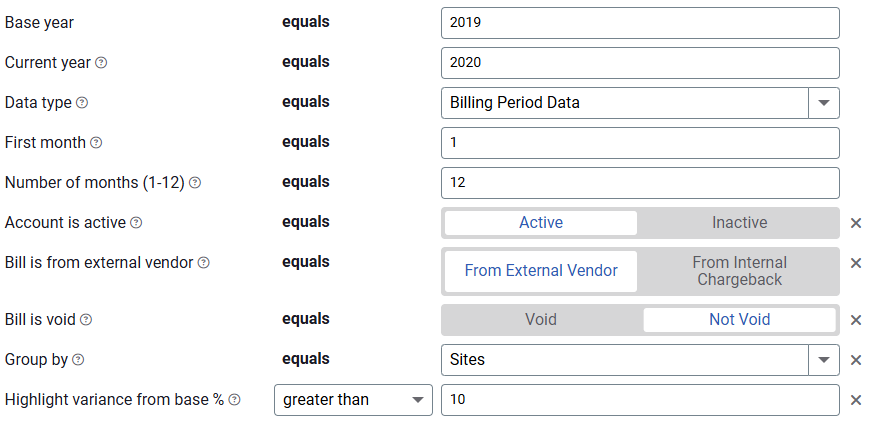
Task: Click the variance percentage value field
Action: tap(640, 400)
